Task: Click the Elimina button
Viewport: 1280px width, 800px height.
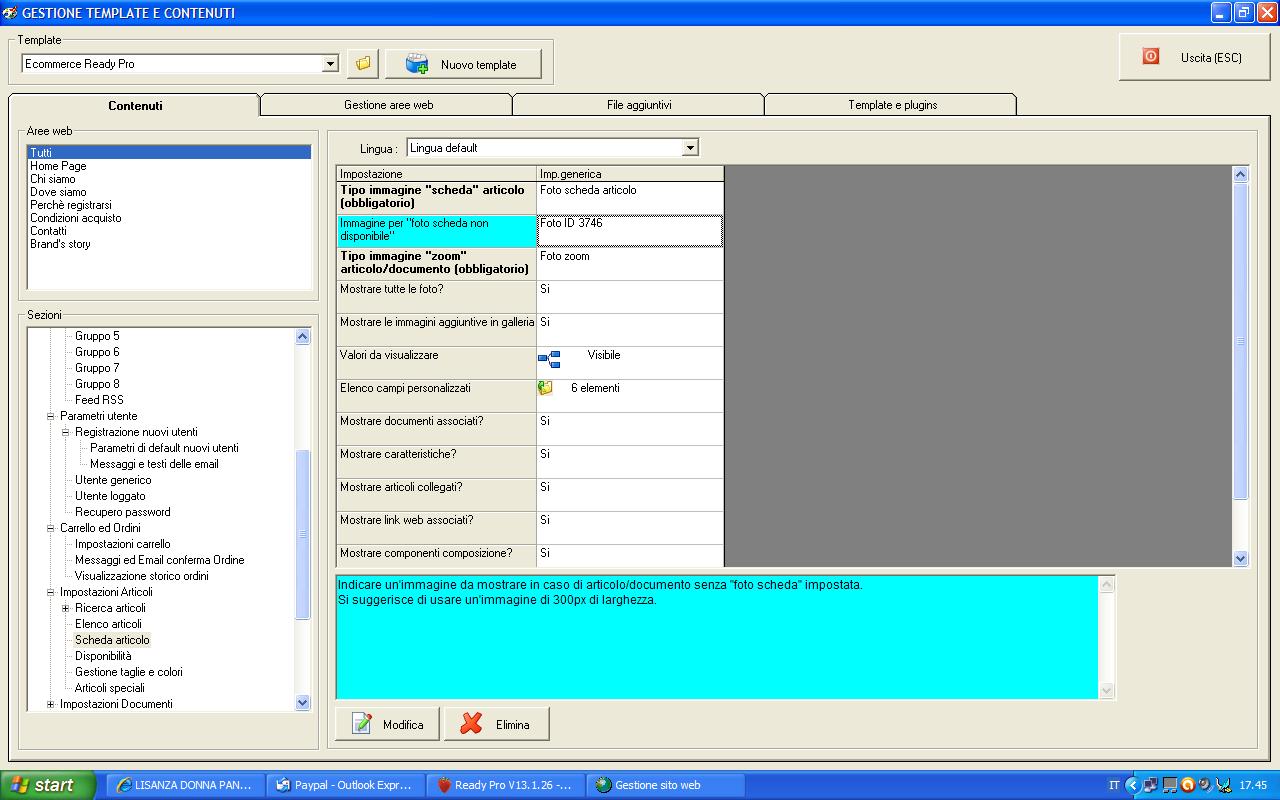Action: click(x=497, y=724)
